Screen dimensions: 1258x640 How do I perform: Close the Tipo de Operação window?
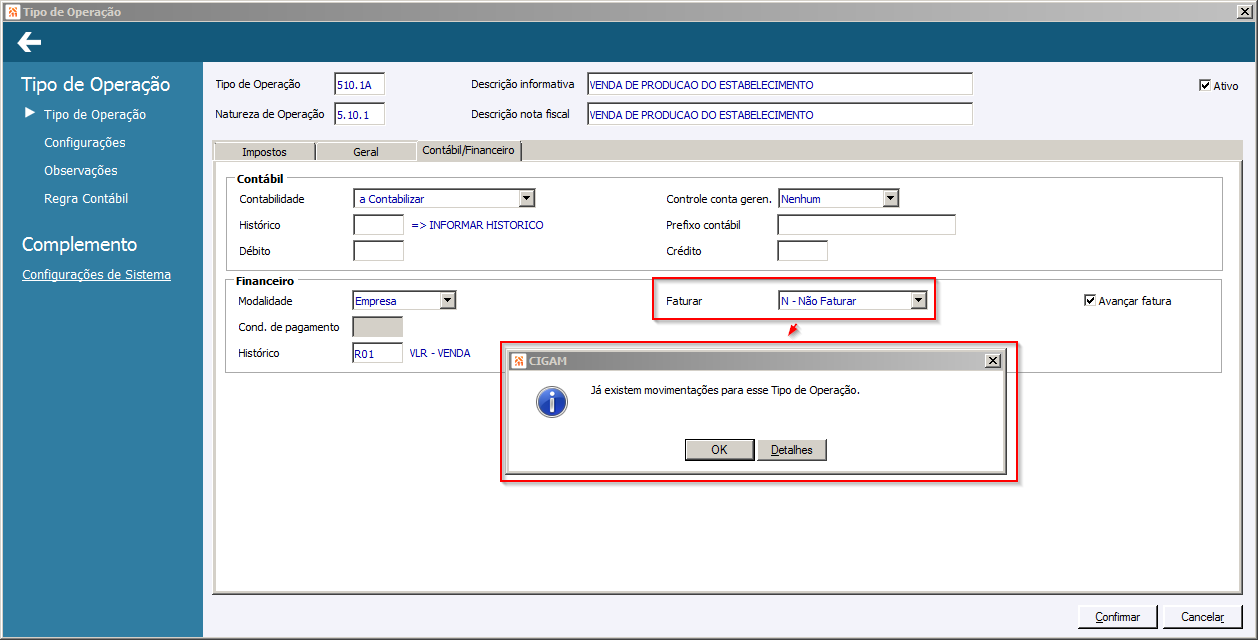click(1245, 12)
